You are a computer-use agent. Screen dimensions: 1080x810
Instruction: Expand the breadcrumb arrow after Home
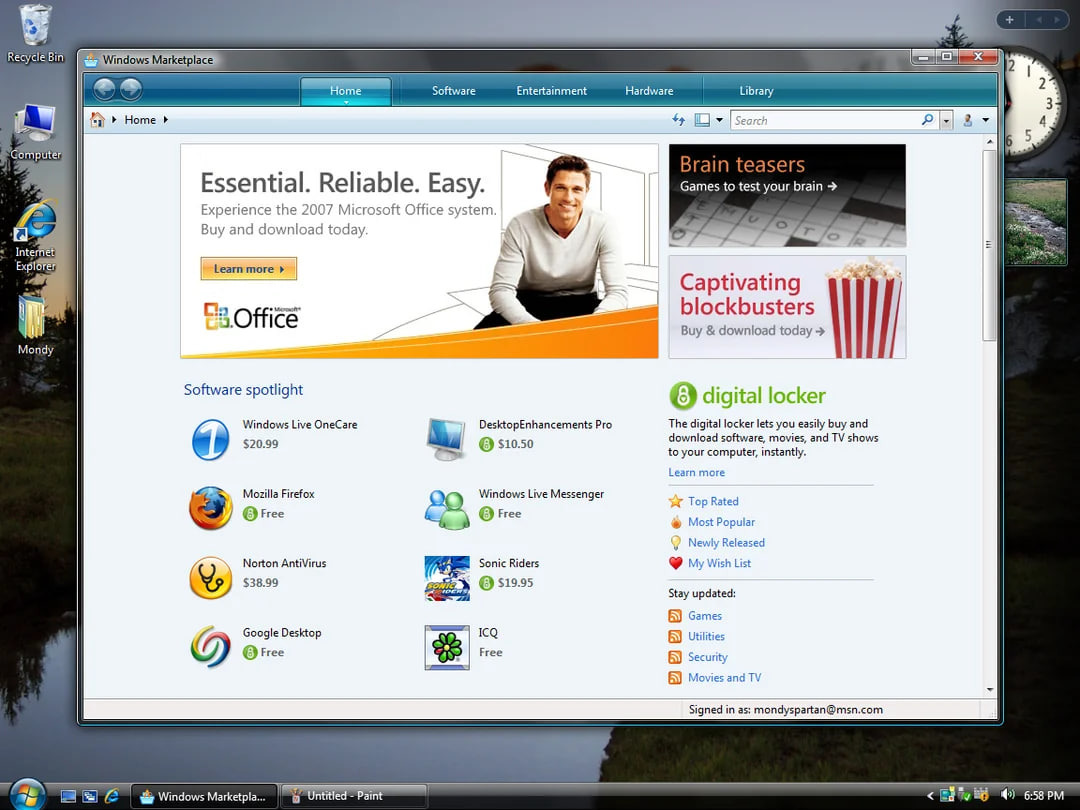click(165, 120)
